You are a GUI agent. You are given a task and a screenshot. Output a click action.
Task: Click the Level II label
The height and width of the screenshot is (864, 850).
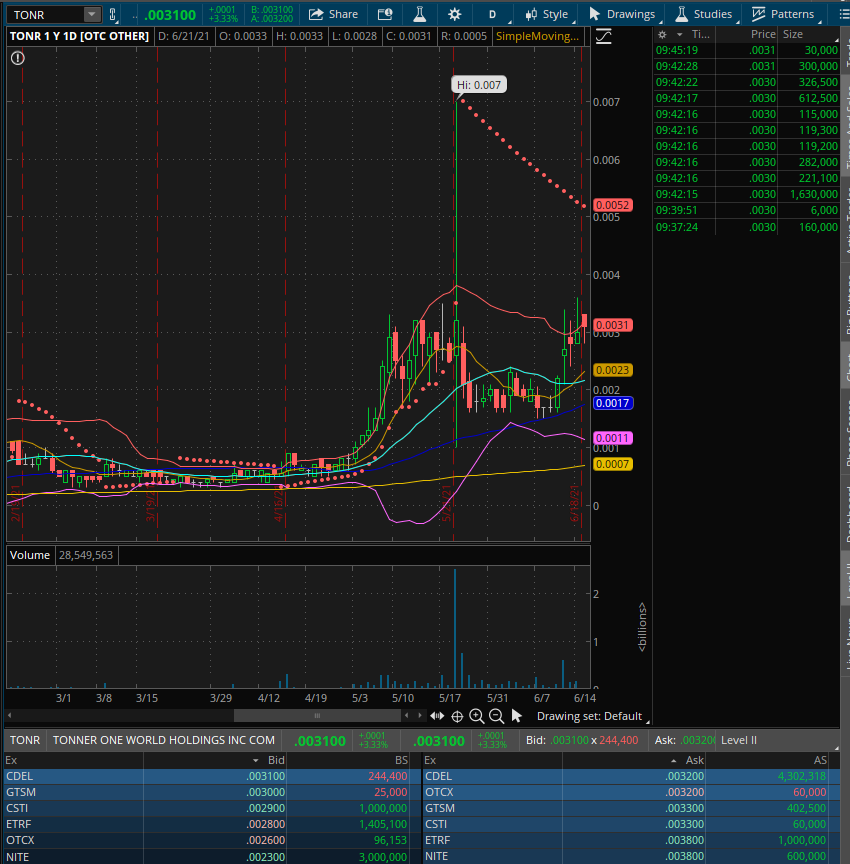[x=739, y=740]
